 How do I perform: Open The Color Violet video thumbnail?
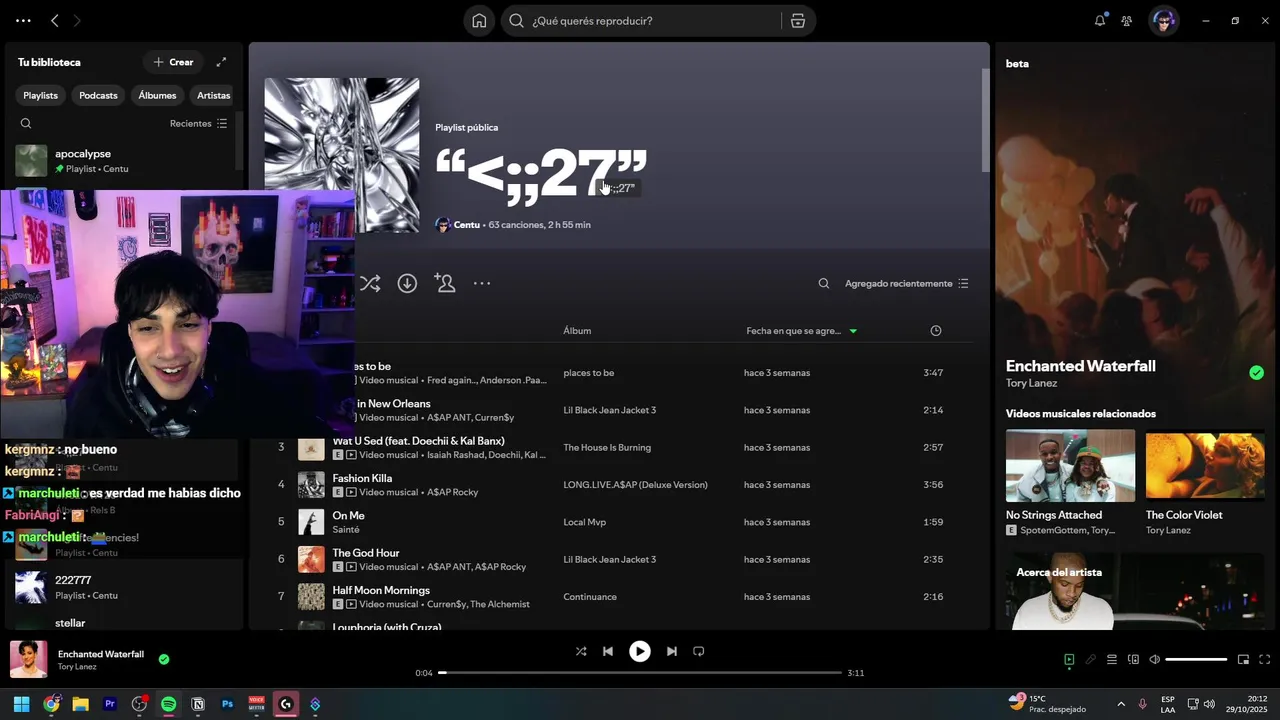[x=1205, y=466]
